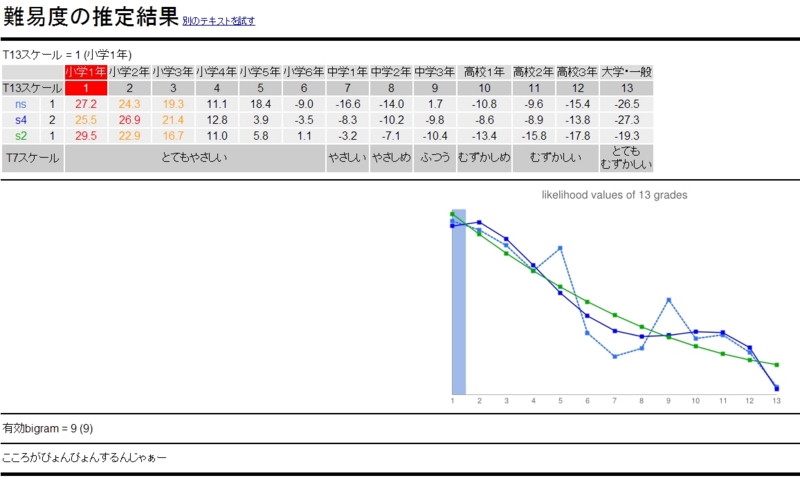Viewport: 800px width, 478px height.
Task: Select the 高校3年 column header
Action: [x=578, y=72]
